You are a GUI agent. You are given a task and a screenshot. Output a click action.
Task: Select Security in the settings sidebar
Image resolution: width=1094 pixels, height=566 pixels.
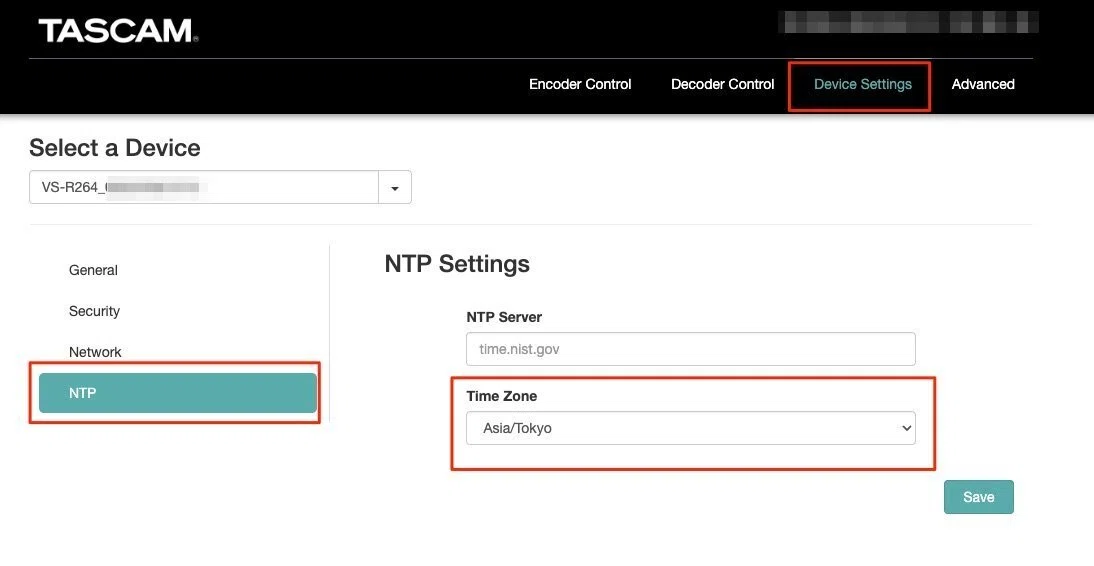[94, 311]
